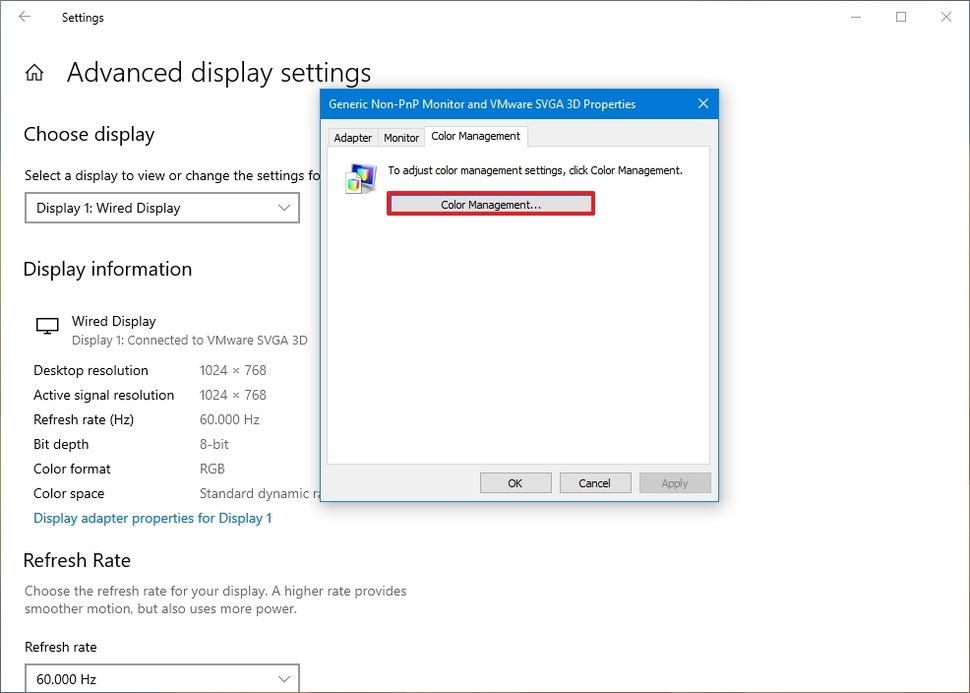Expand the Display 1: Wired Display combo box
The image size is (970, 693).
click(162, 208)
